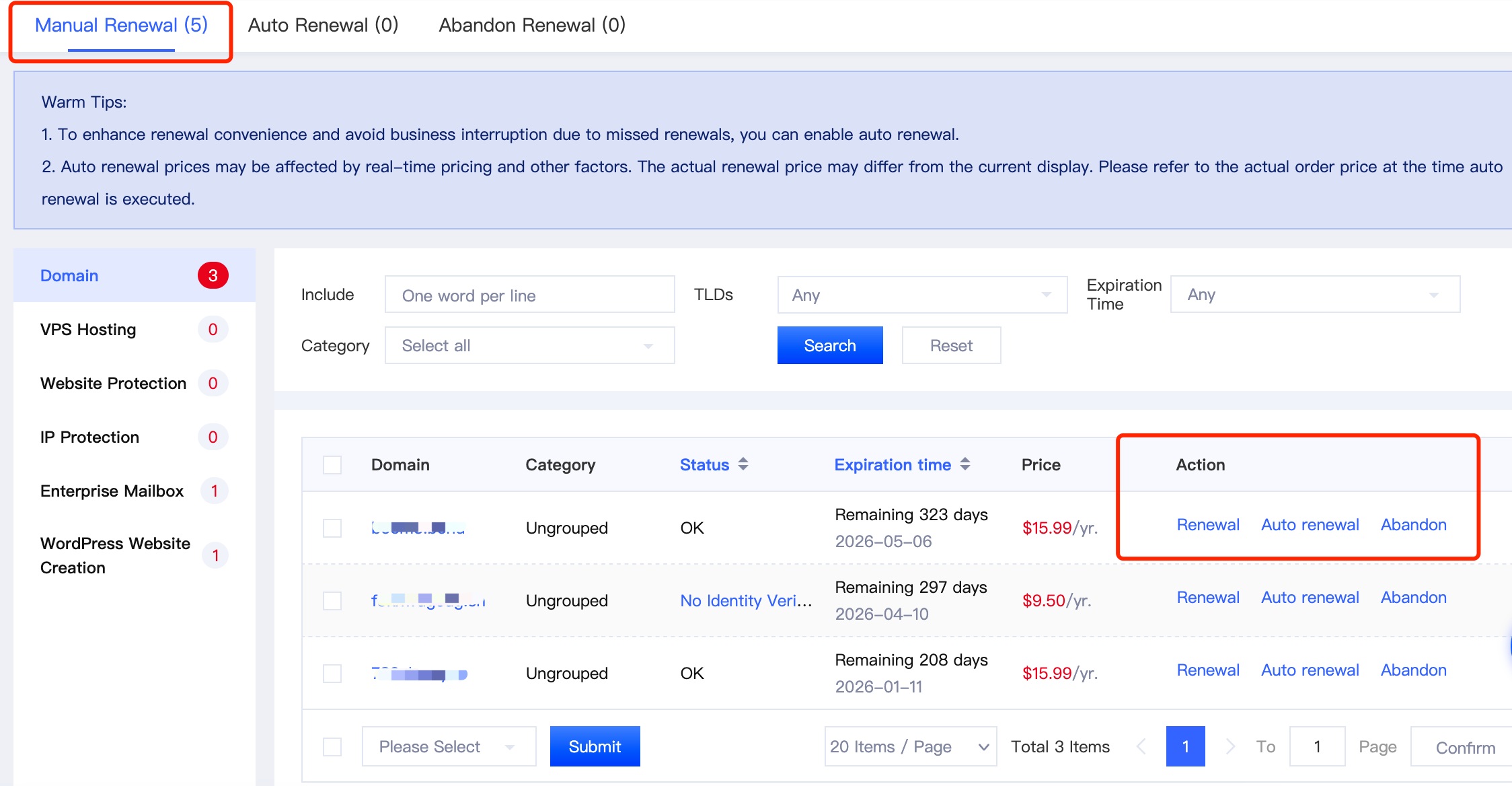Open the Please Select bulk action dropdown

449,746
